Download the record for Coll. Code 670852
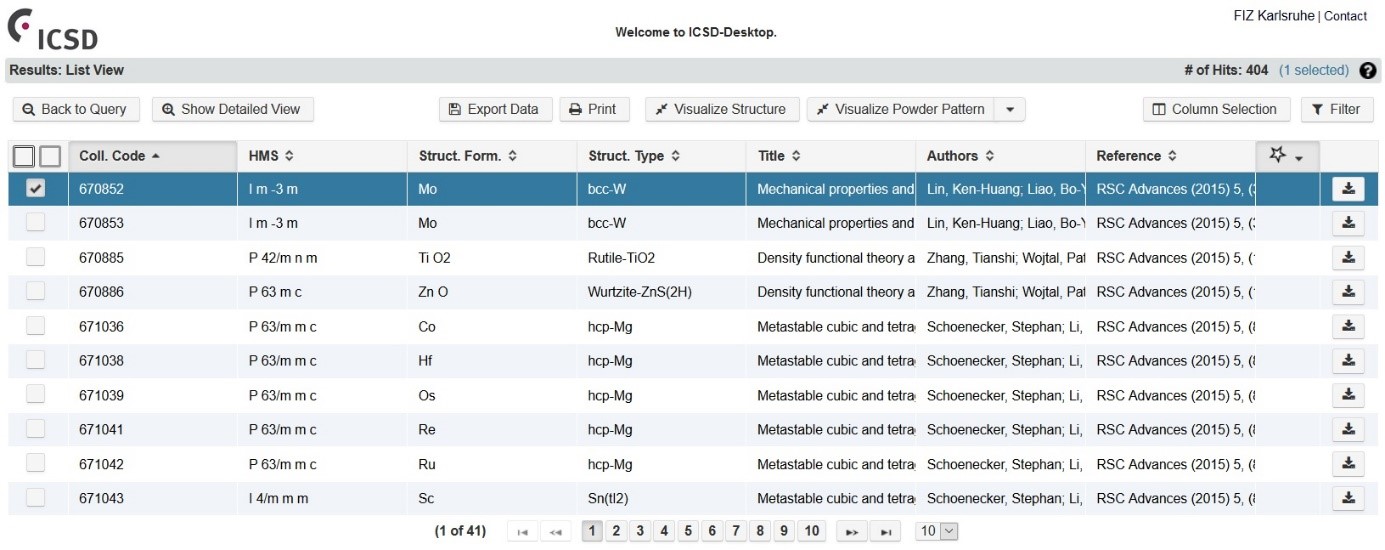Screen dimensions: 1385x550 [1348, 189]
